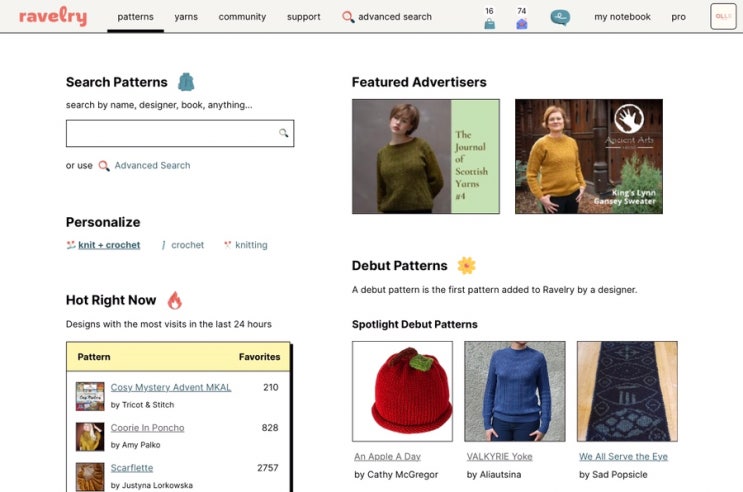The width and height of the screenshot is (743, 492).
Task: Click the flower icon by Debut Patterns
Action: (x=466, y=265)
